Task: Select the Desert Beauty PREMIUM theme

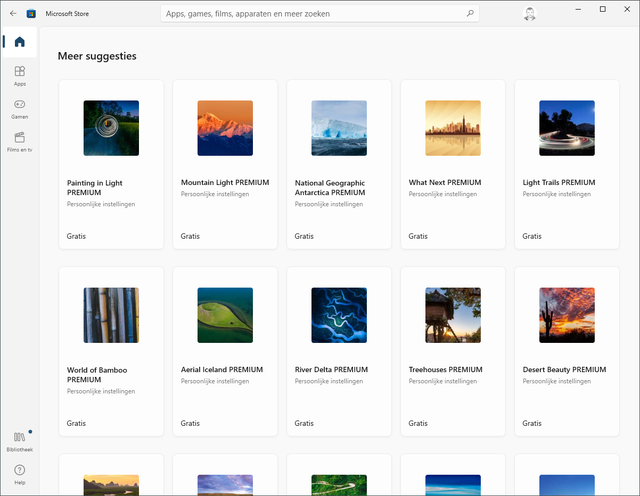Action: 567,315
